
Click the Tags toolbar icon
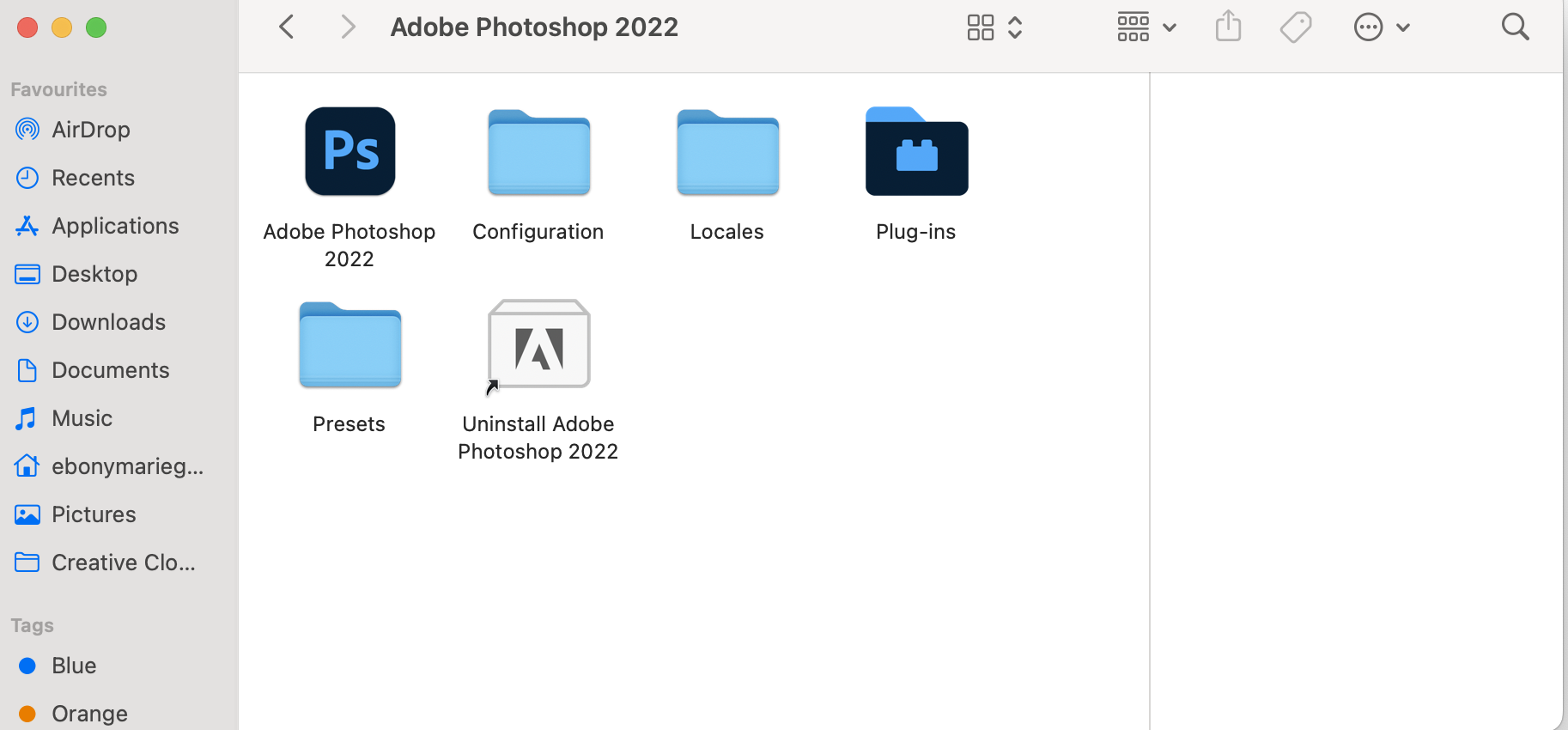1296,27
